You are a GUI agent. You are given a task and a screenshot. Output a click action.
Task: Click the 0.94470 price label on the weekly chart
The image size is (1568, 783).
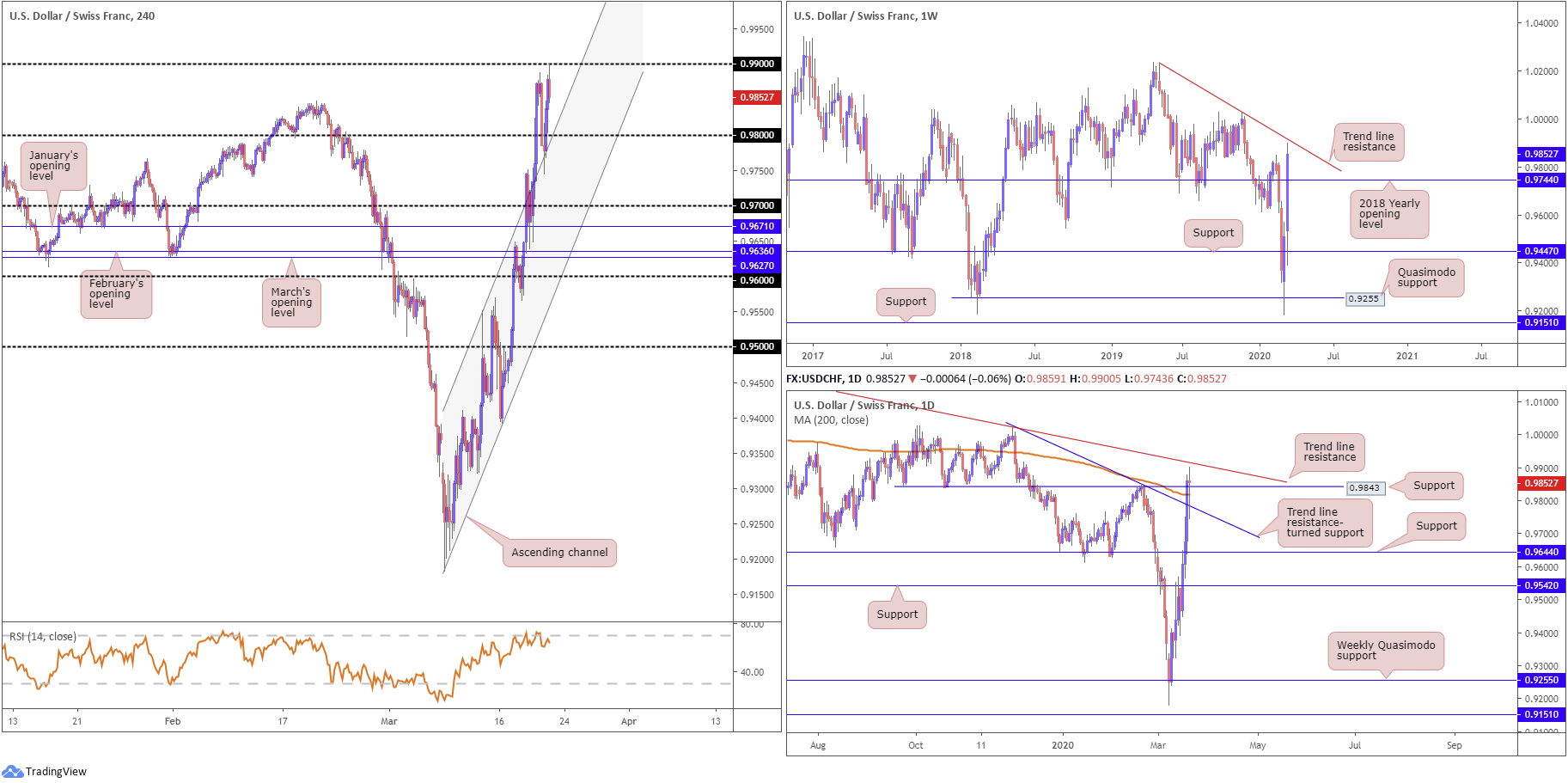coord(1541,251)
